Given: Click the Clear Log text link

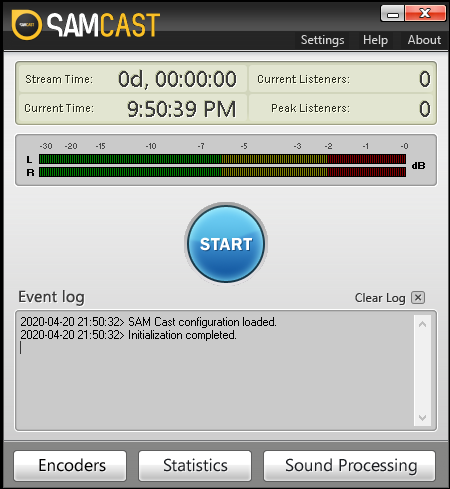Looking at the screenshot, I should 380,298.
